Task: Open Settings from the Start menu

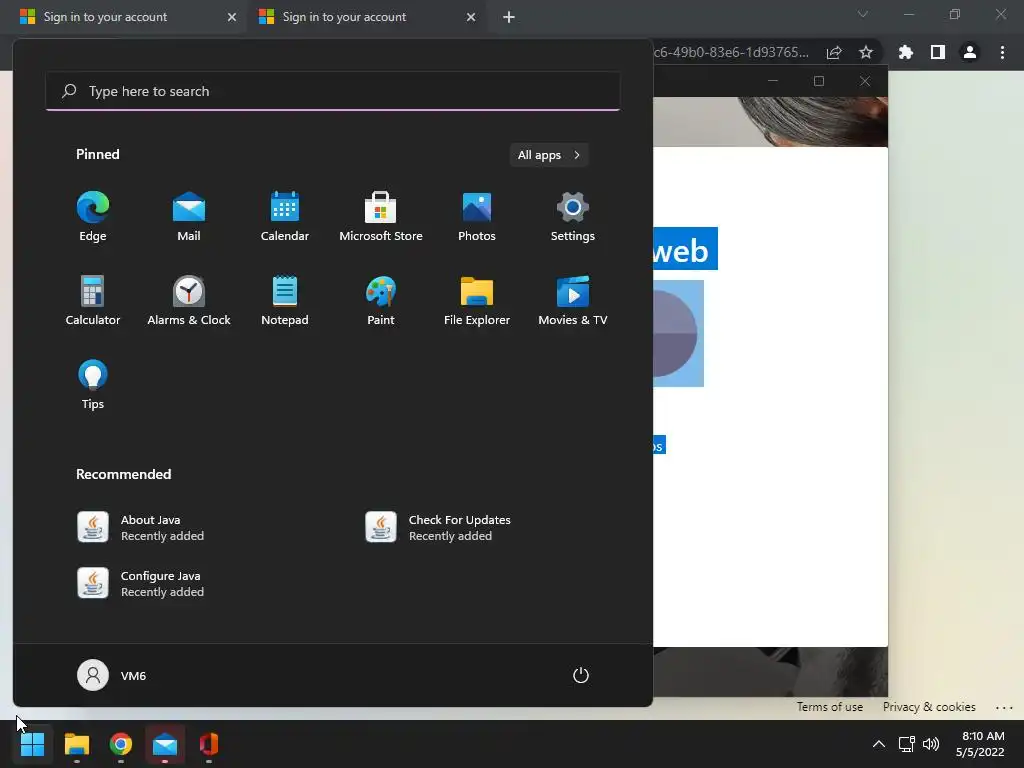Action: pos(573,217)
